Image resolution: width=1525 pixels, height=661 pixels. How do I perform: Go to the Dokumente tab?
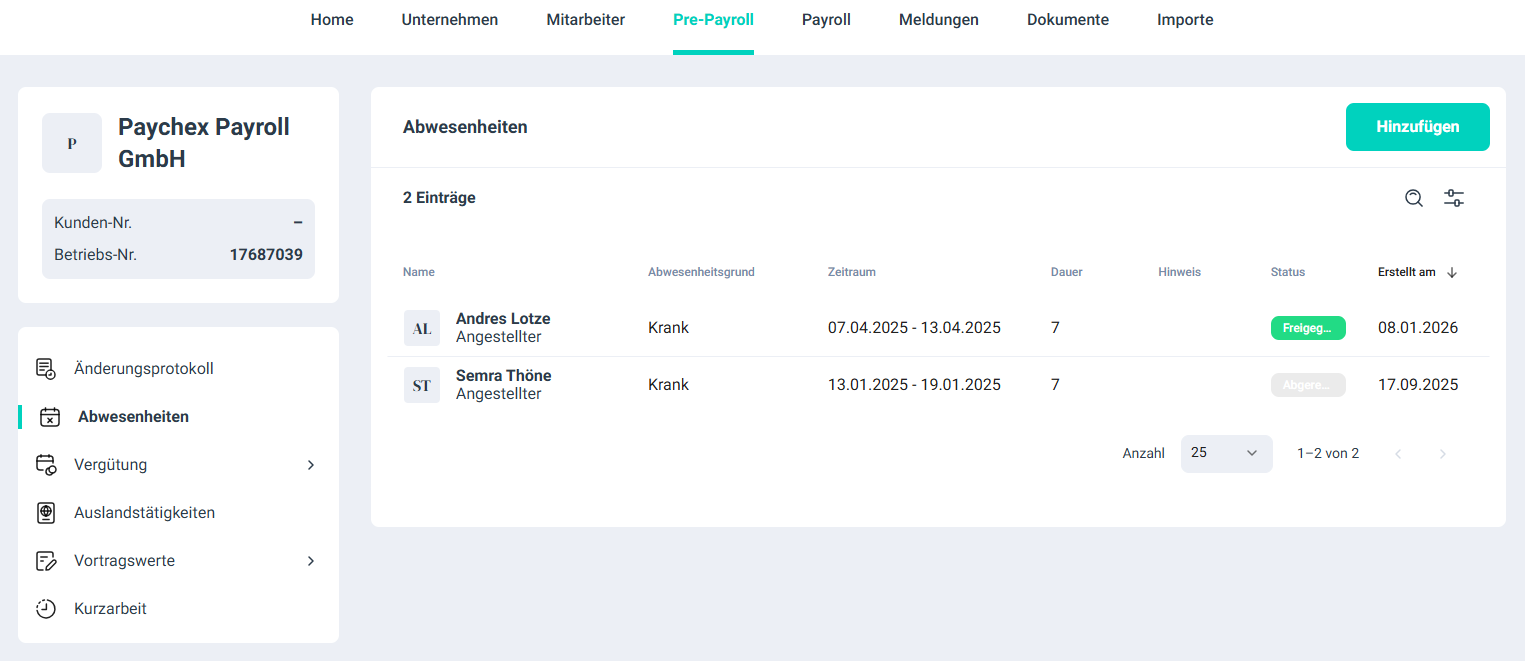(x=1067, y=20)
